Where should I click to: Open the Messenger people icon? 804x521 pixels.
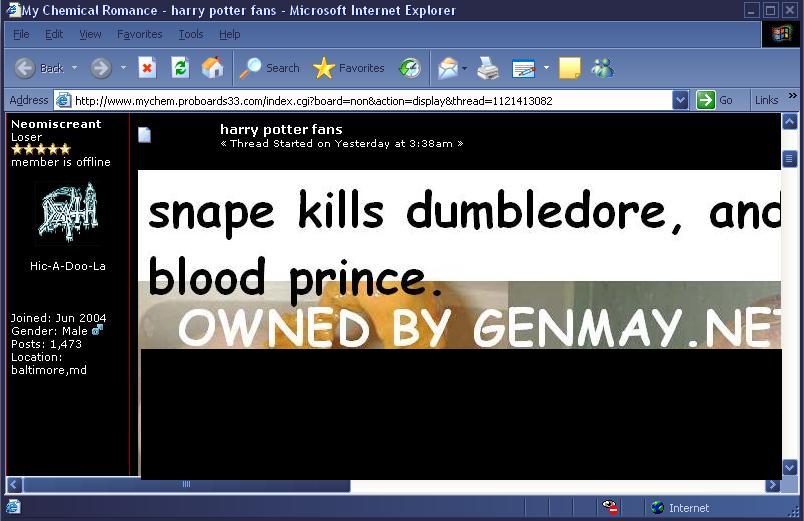pyautogui.click(x=602, y=68)
